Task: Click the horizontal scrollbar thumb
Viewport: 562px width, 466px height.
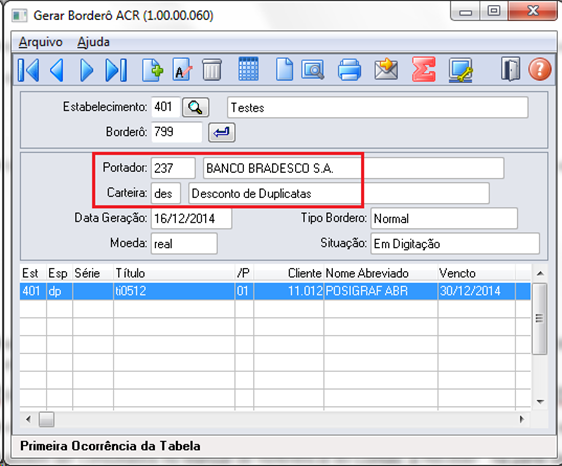Action: [47, 419]
